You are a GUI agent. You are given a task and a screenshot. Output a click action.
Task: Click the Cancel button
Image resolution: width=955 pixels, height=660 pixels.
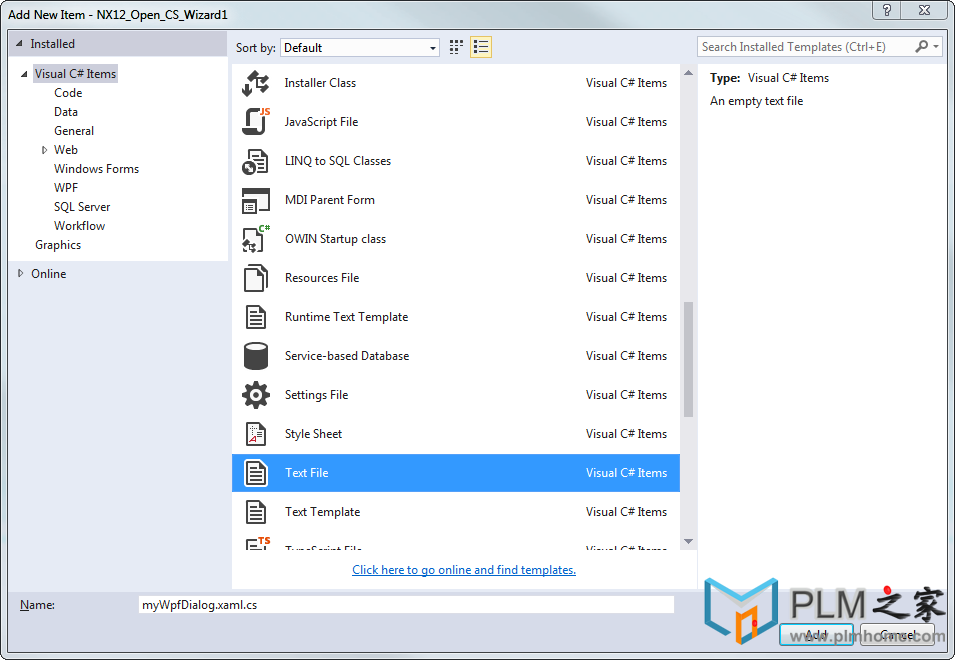pyautogui.click(x=897, y=634)
